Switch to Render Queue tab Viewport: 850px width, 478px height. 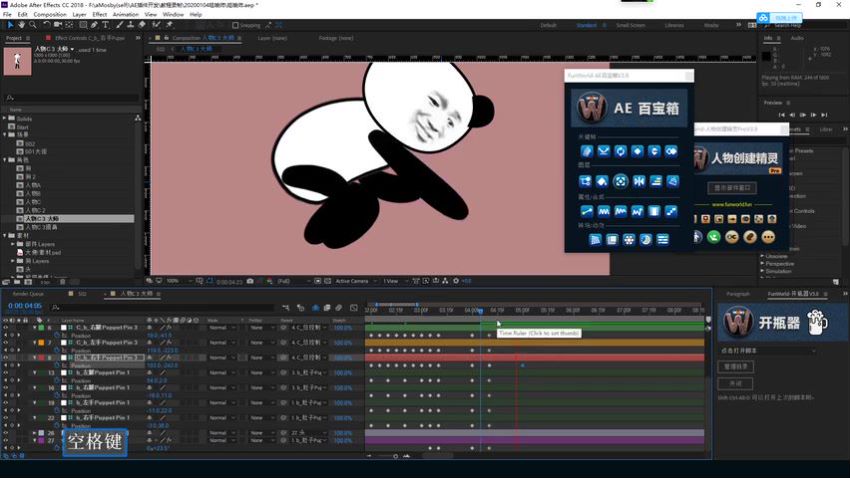pos(28,293)
